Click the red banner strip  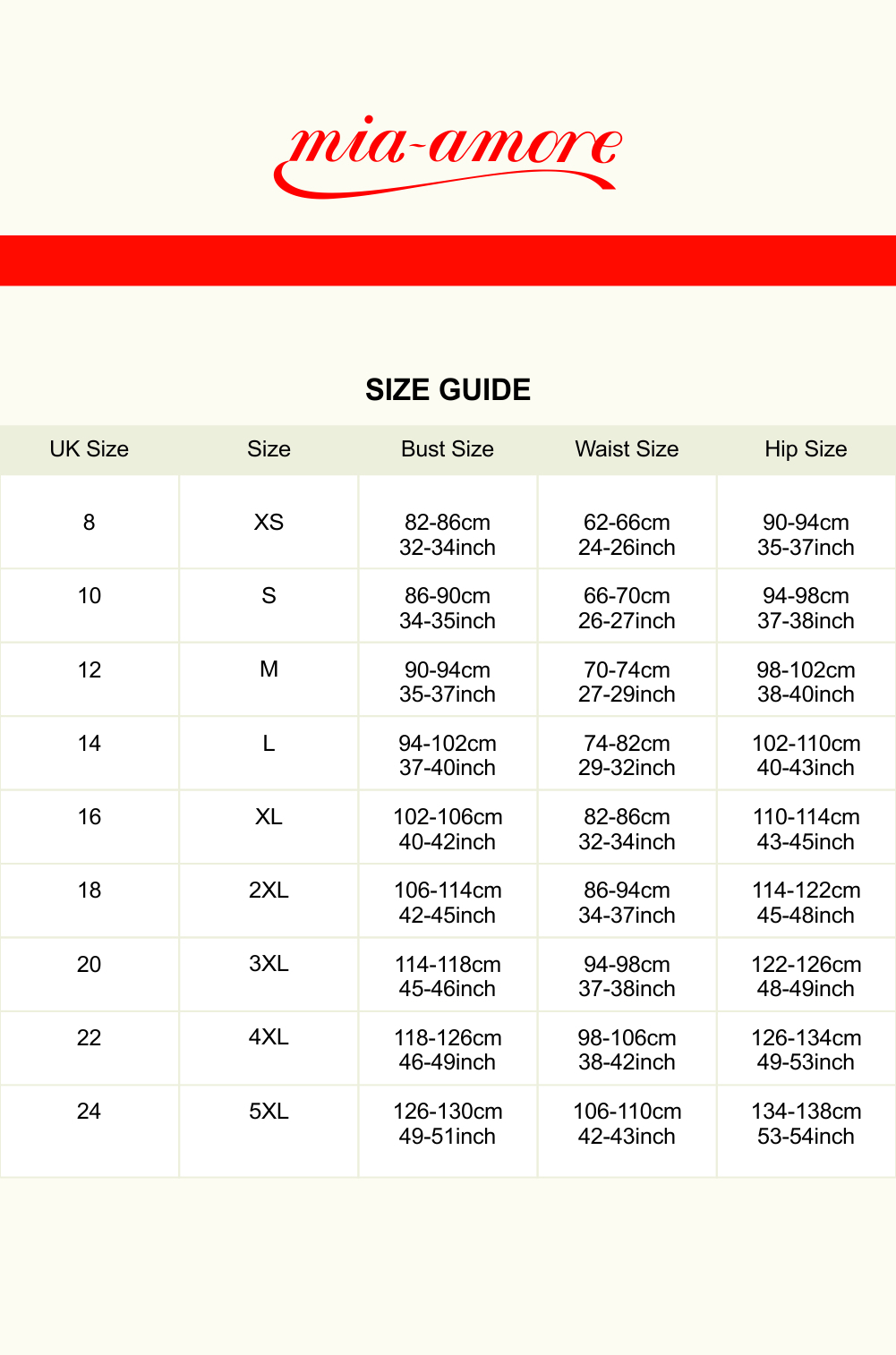click(448, 260)
